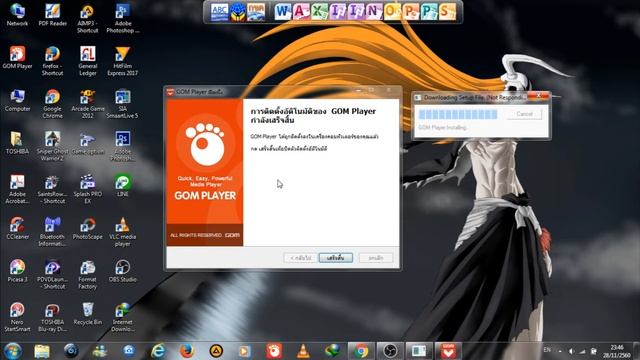This screenshot has height=360, width=640.
Task: Select the Computer desktop icon
Action: [17, 100]
